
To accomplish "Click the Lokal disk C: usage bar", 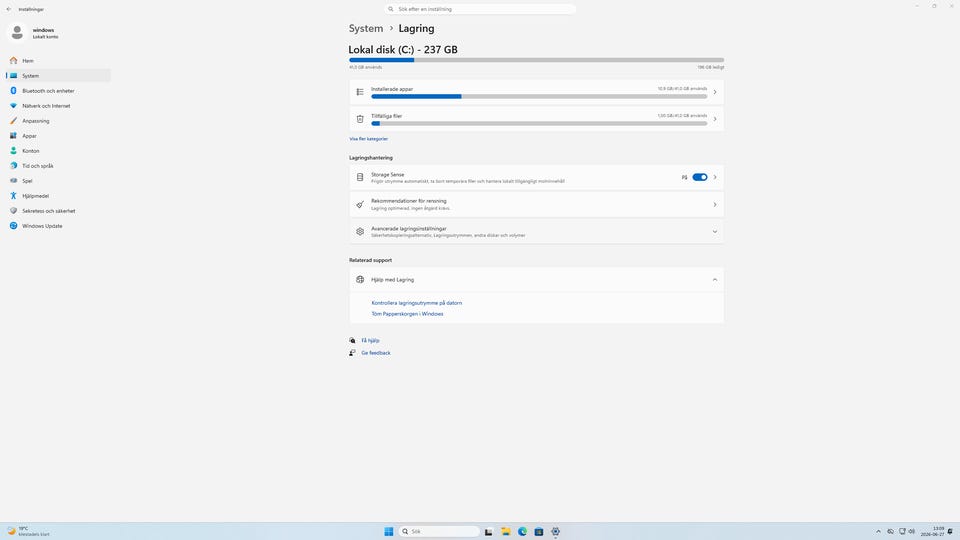I will pos(536,60).
